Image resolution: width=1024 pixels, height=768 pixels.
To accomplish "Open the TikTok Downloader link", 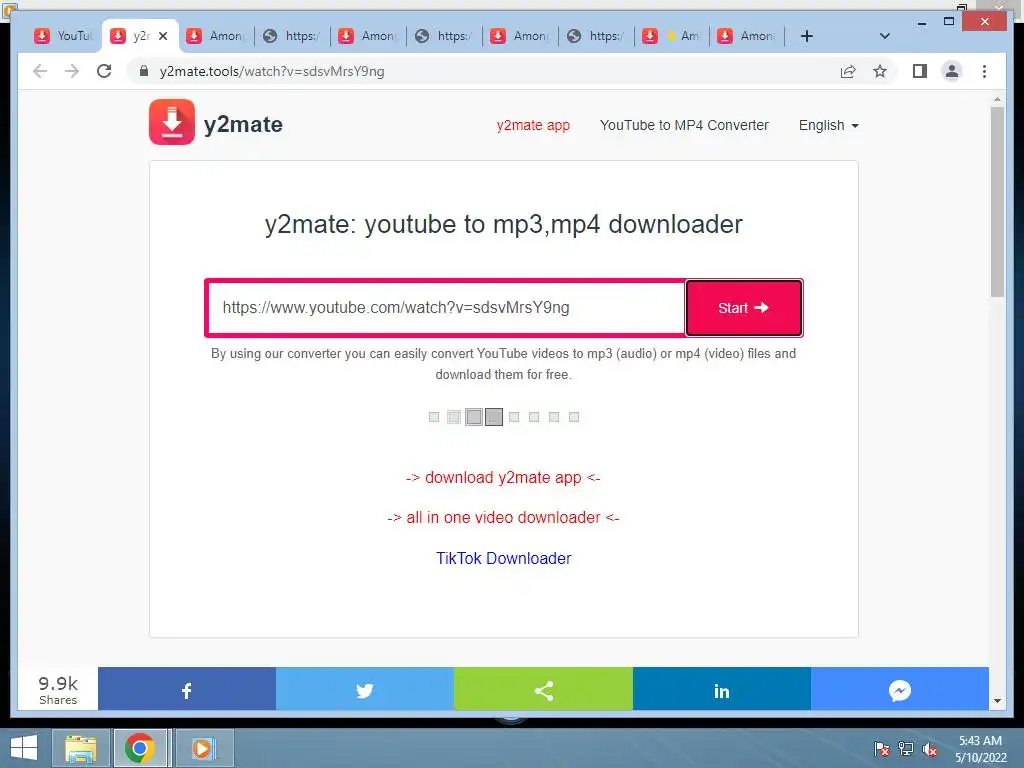I will (504, 558).
